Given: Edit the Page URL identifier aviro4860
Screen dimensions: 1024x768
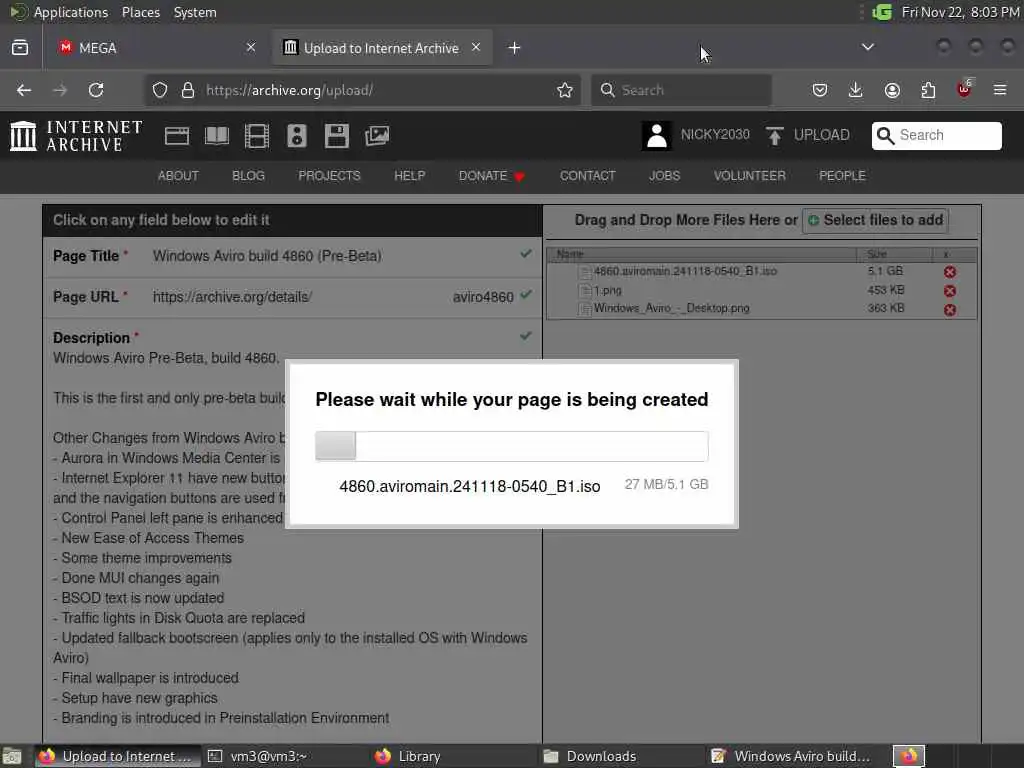Looking at the screenshot, I should [x=483, y=297].
